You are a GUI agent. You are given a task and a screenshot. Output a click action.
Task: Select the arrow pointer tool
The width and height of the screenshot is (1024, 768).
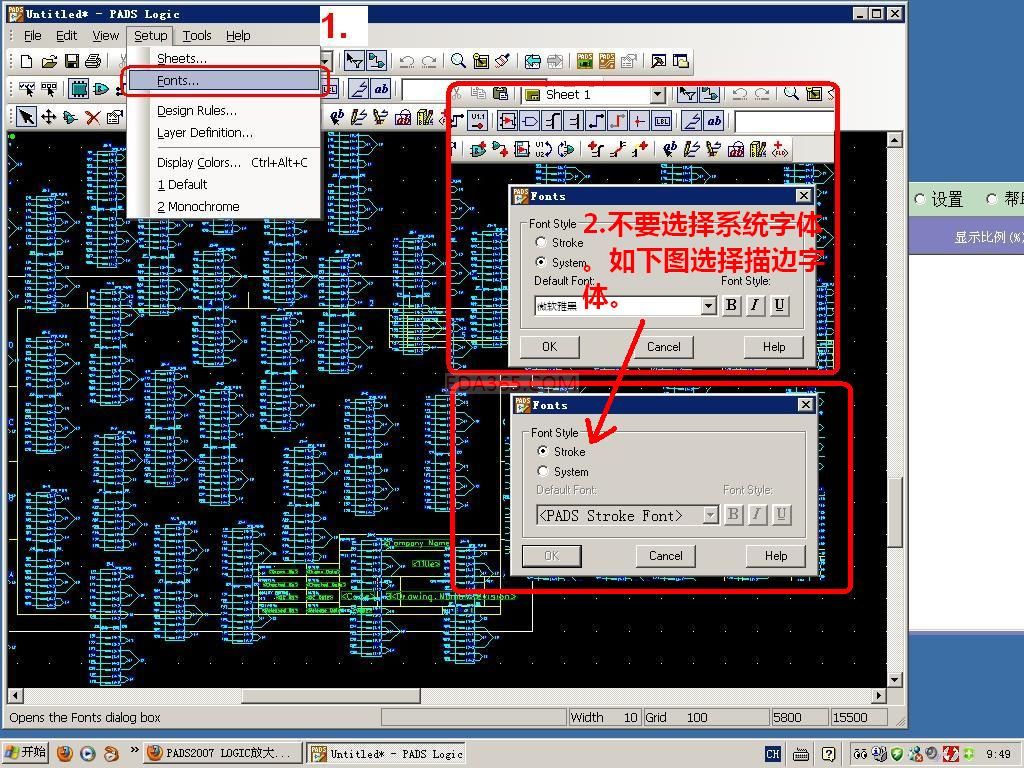click(x=26, y=117)
